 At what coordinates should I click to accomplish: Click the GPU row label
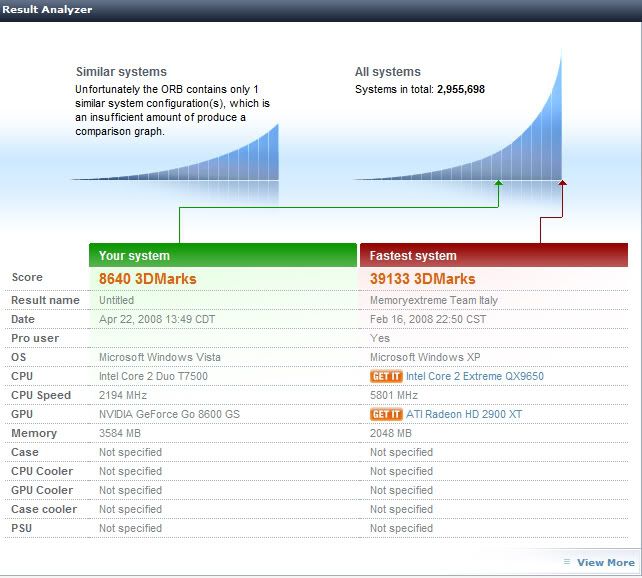point(22,414)
